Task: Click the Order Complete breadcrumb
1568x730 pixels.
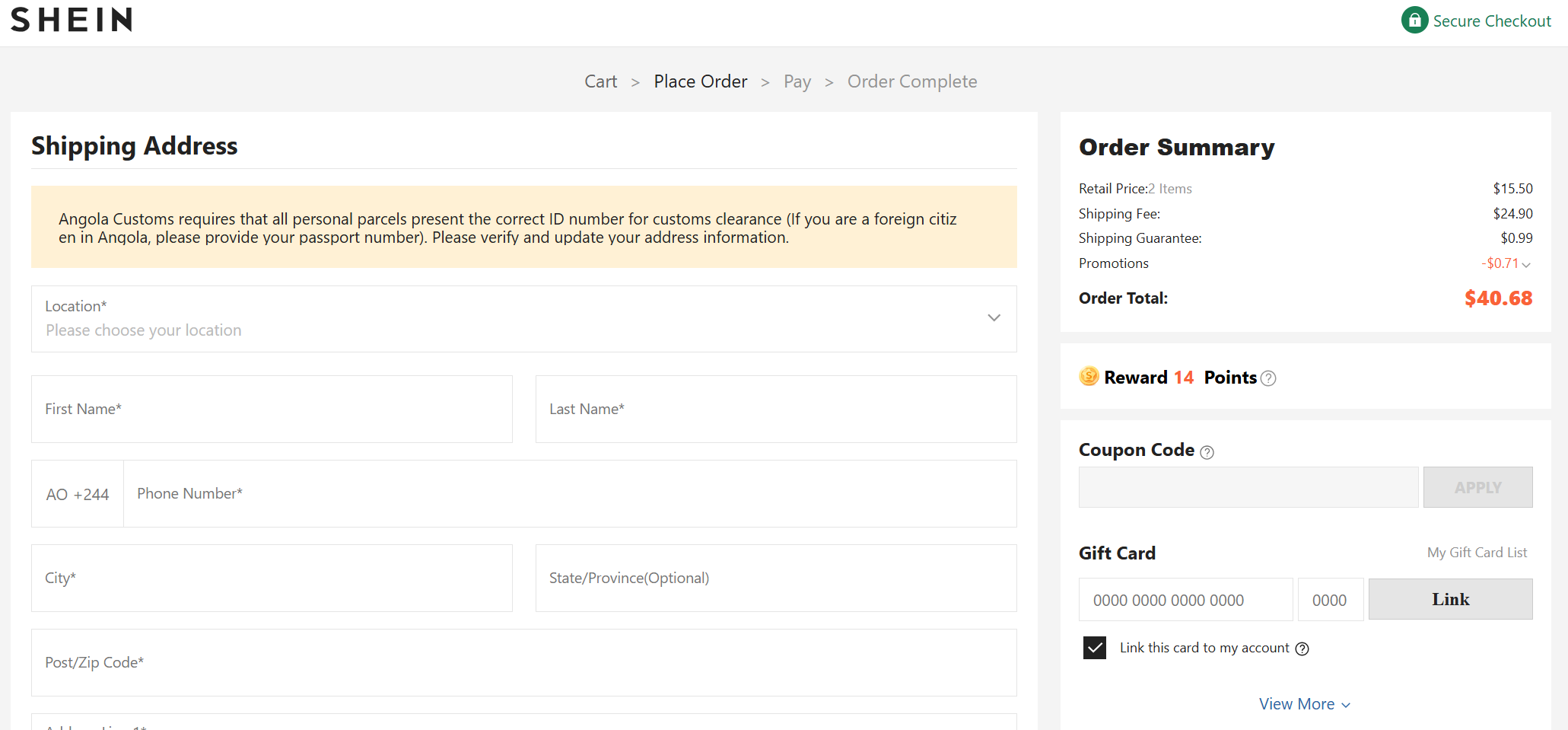Action: [911, 81]
